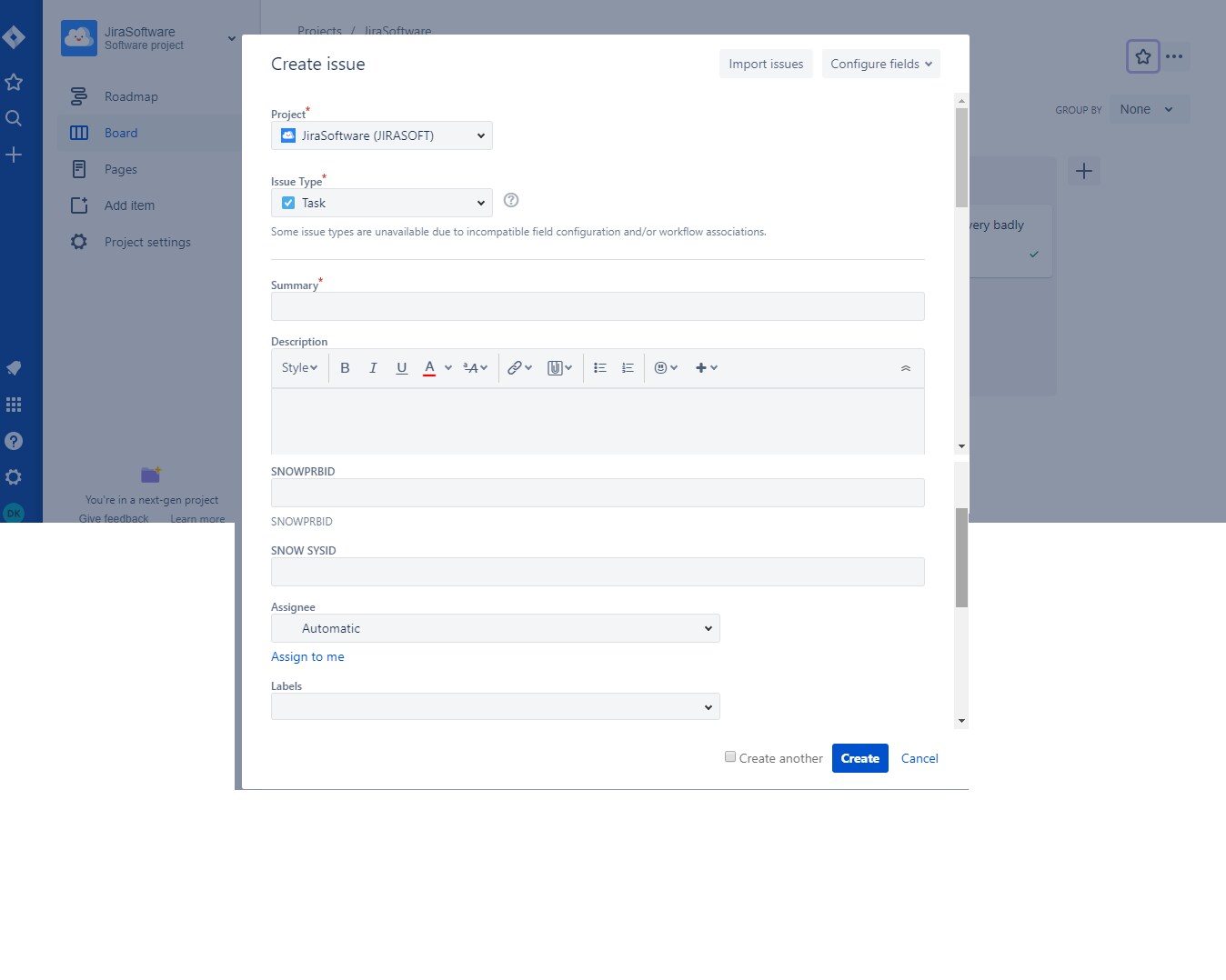Screen dimensions: 1226x980
Task: Star the board using the star button
Action: coord(1143,56)
